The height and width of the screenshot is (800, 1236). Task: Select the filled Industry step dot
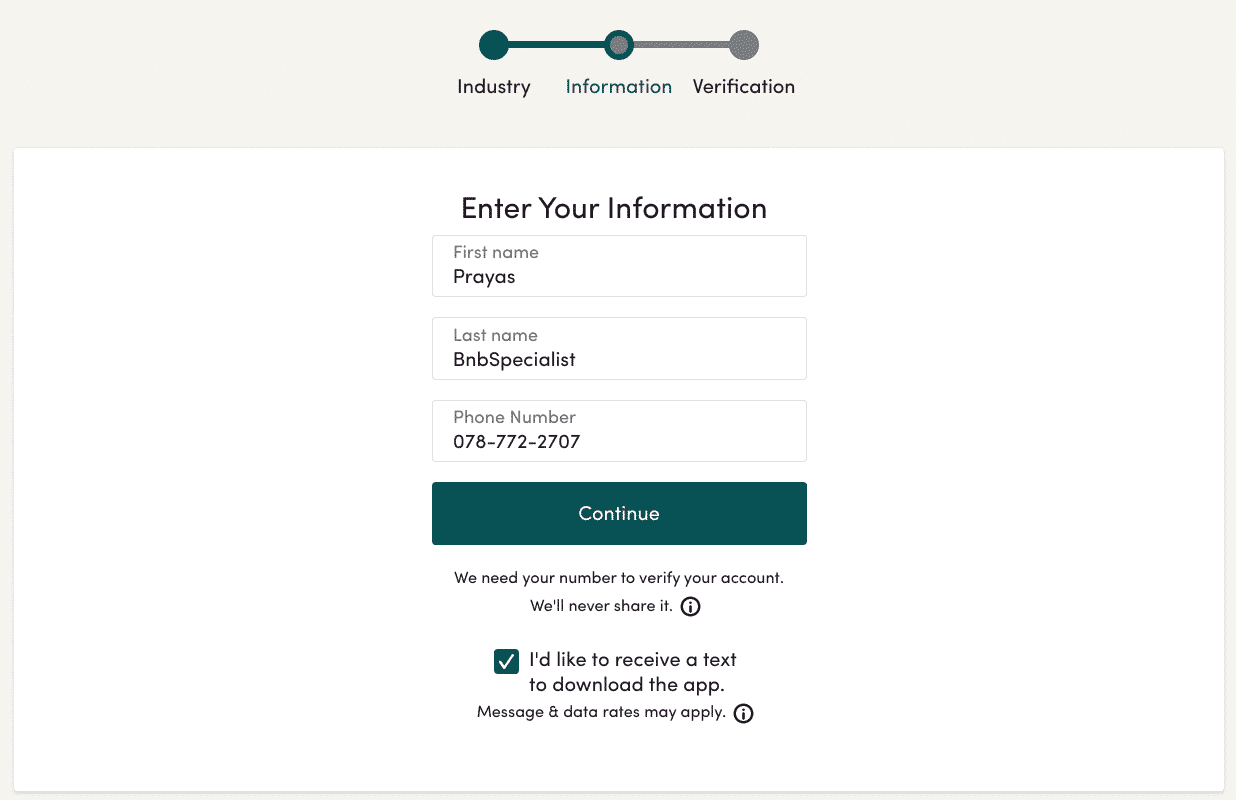(x=493, y=45)
